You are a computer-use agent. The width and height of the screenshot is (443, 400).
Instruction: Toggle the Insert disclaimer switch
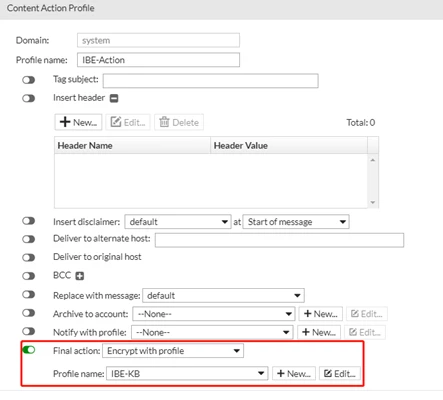[x=29, y=221]
